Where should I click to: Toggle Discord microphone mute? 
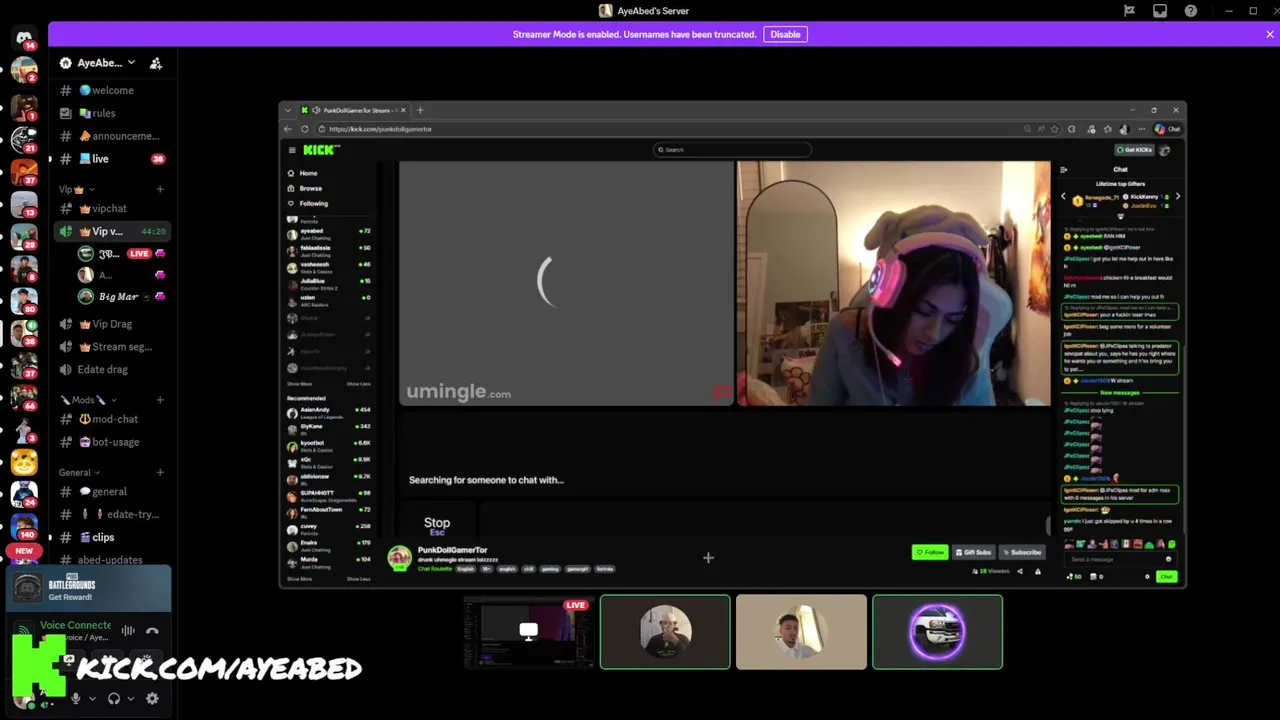[x=75, y=699]
